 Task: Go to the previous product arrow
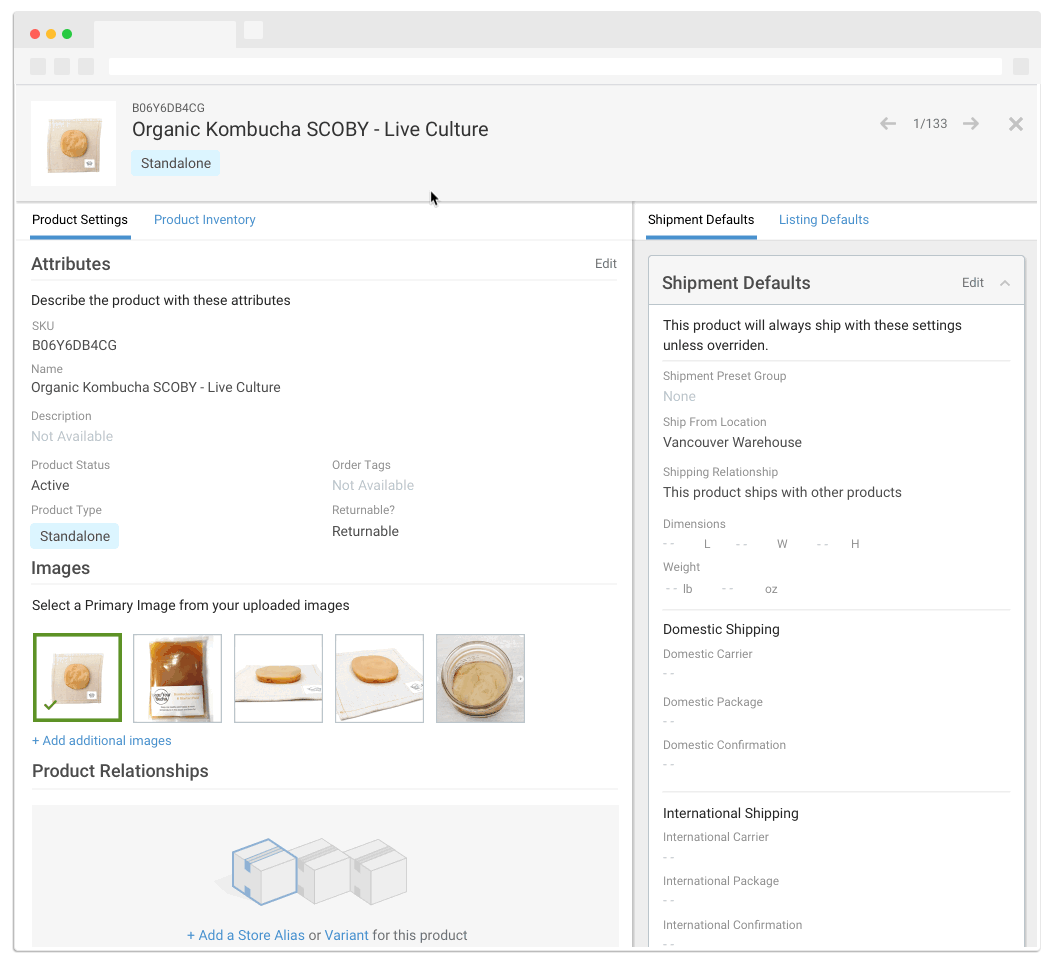pyautogui.click(x=887, y=124)
